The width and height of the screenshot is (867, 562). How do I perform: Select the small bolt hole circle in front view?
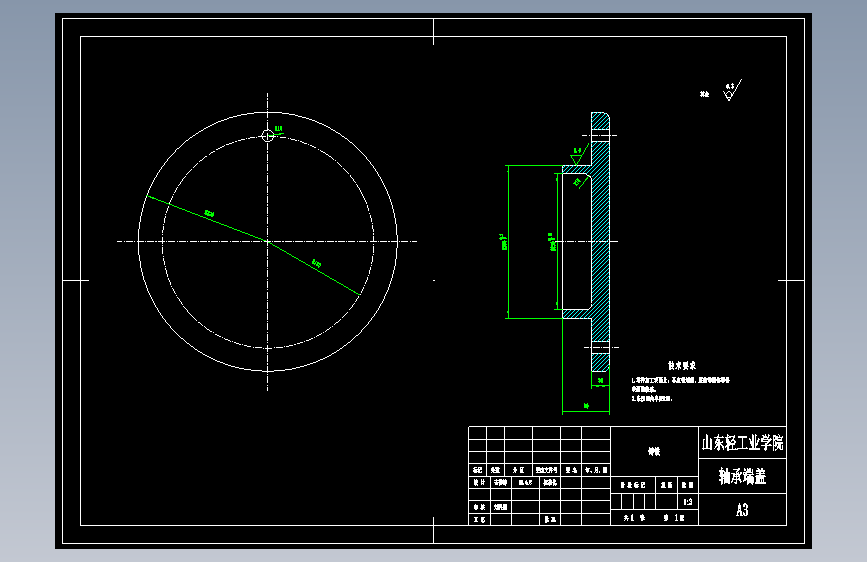point(267,136)
